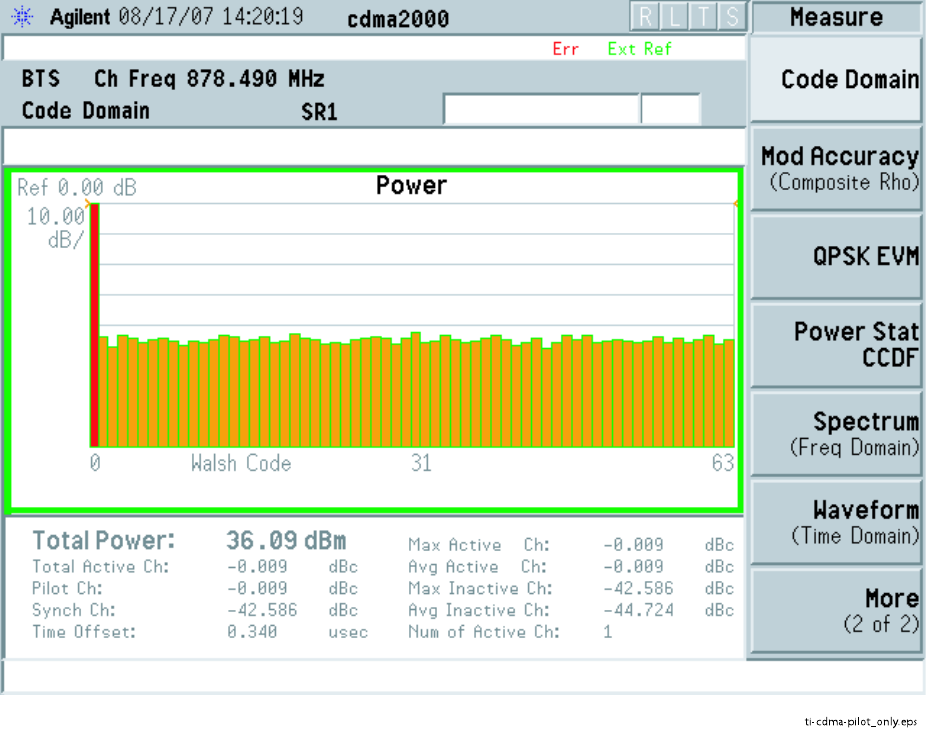
Task: Click the Max Active Ch -0.009 value
Action: click(633, 545)
